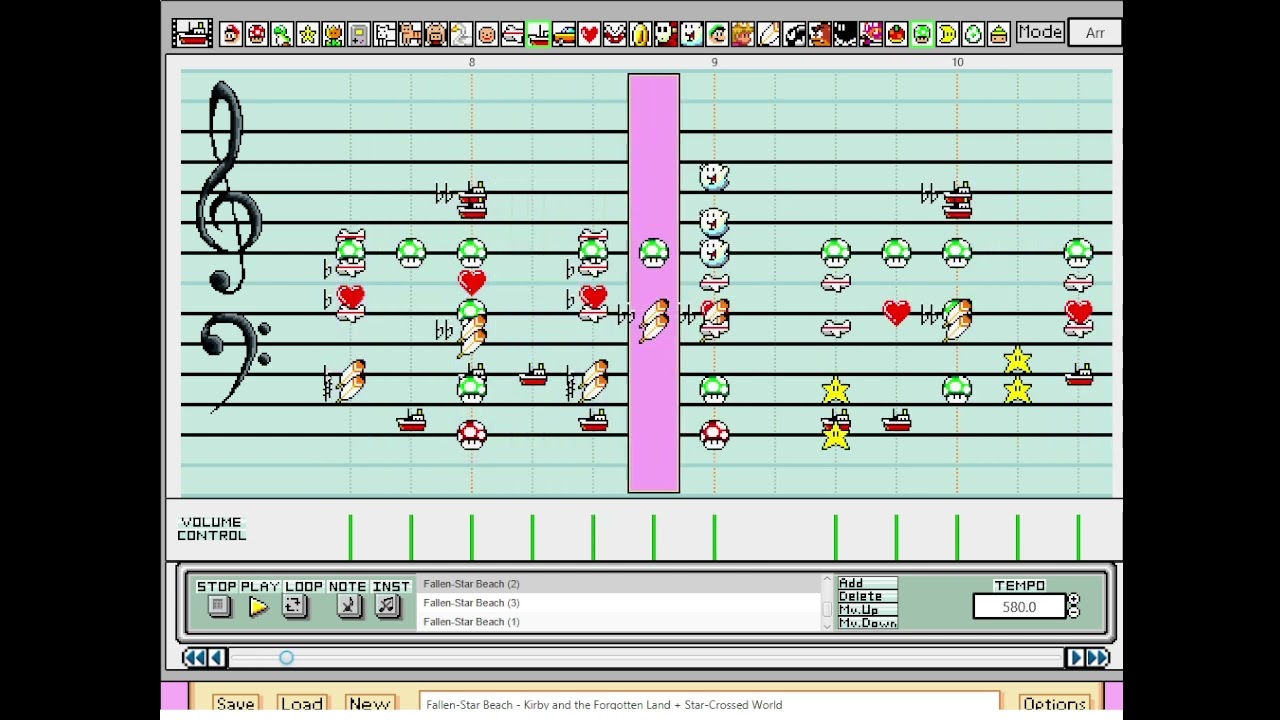This screenshot has height=720, width=1280.
Task: Click Mv.Up to move song up
Action: point(867,610)
